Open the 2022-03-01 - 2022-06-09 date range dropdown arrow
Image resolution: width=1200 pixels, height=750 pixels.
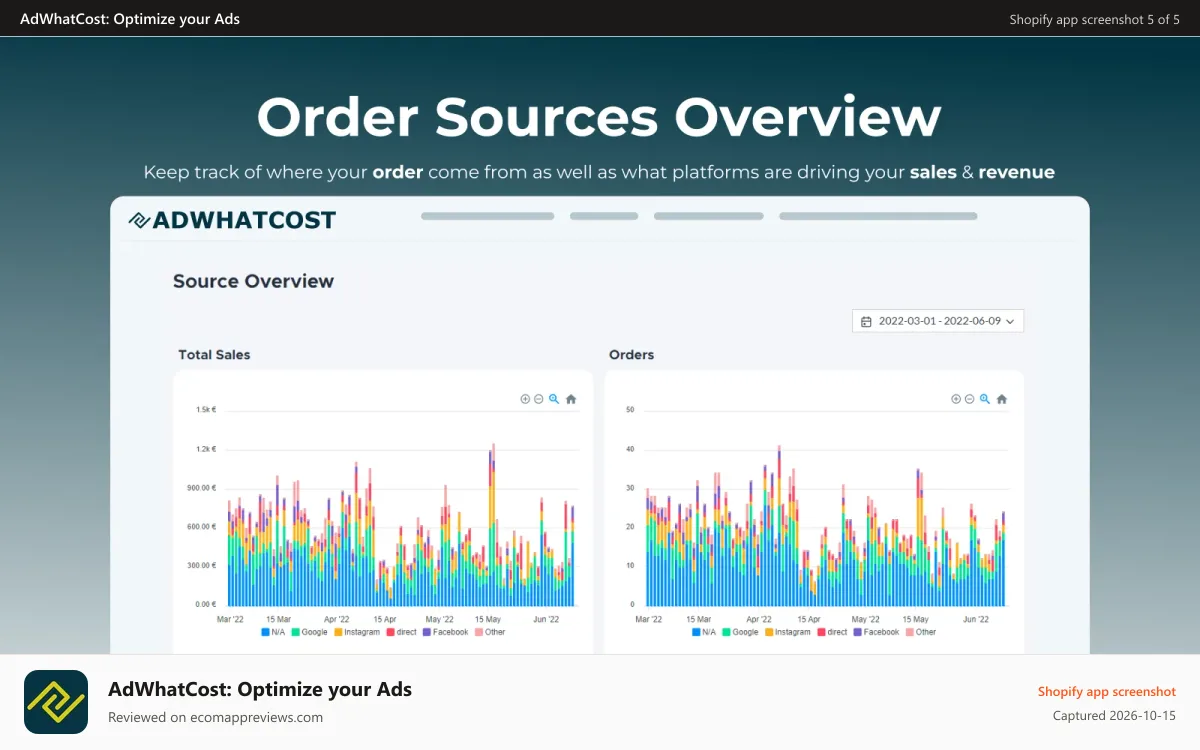click(1010, 321)
